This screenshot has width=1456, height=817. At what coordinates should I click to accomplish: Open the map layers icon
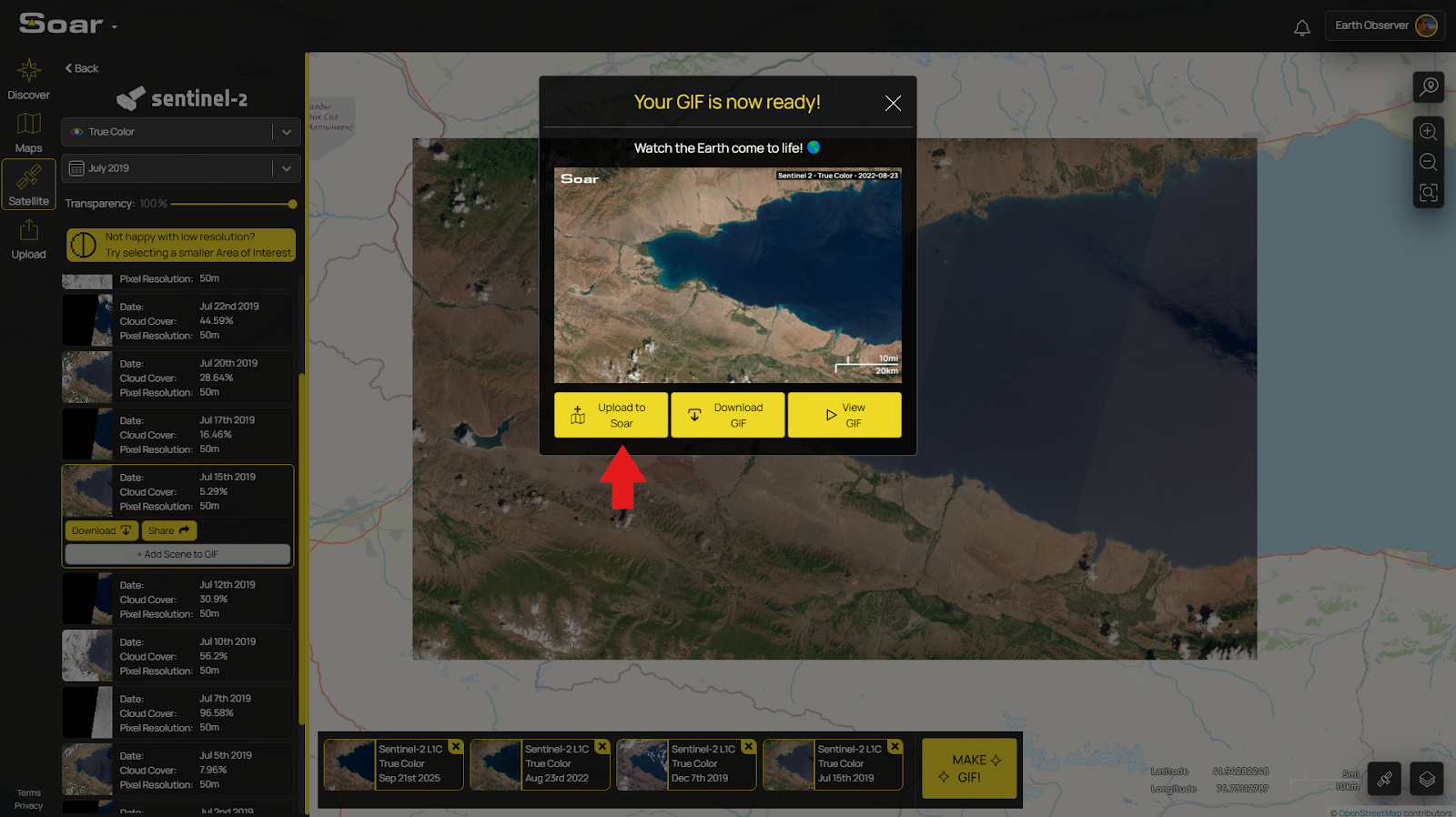tap(1427, 779)
